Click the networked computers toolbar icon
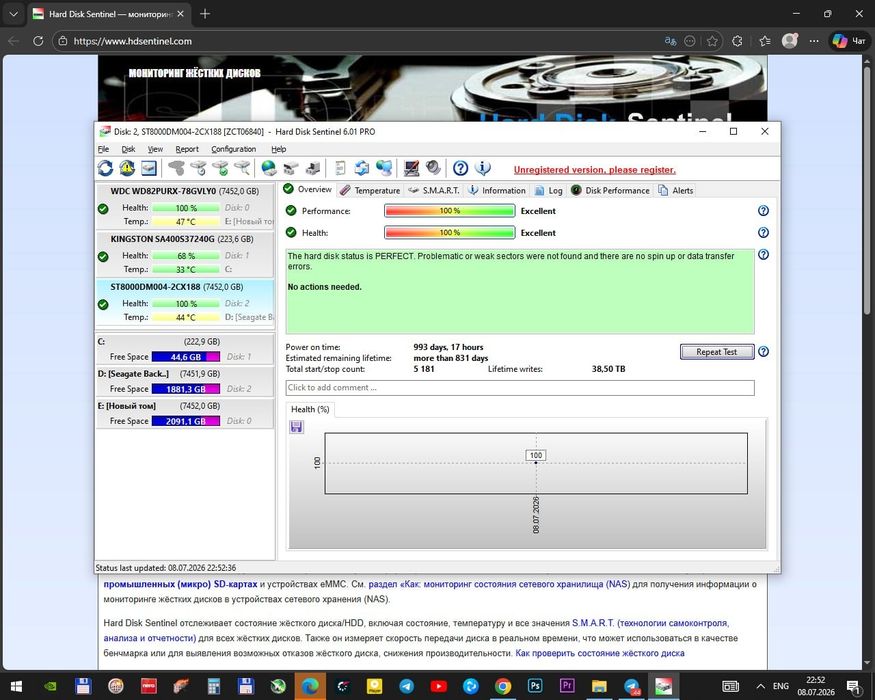 (384, 168)
